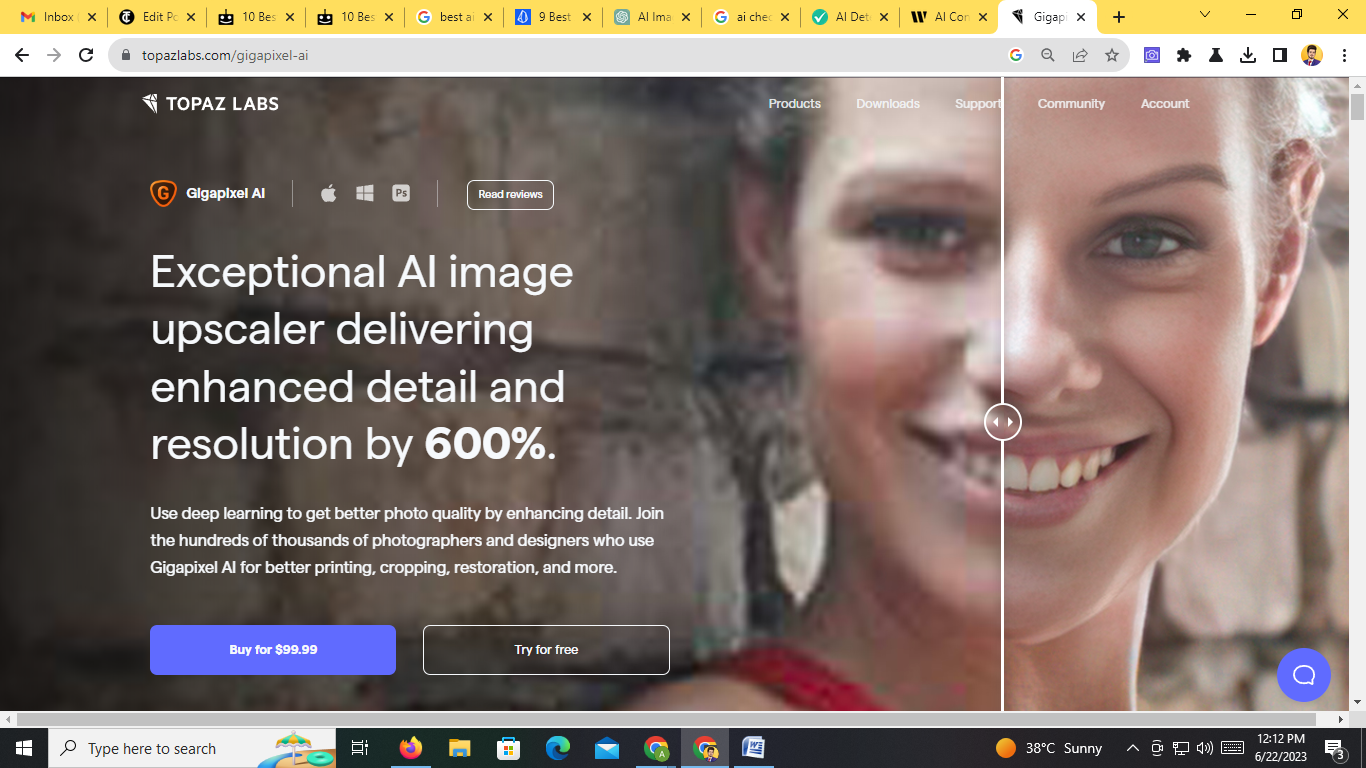Toggle Chrome side panel icon
The height and width of the screenshot is (768, 1366).
coord(1280,56)
